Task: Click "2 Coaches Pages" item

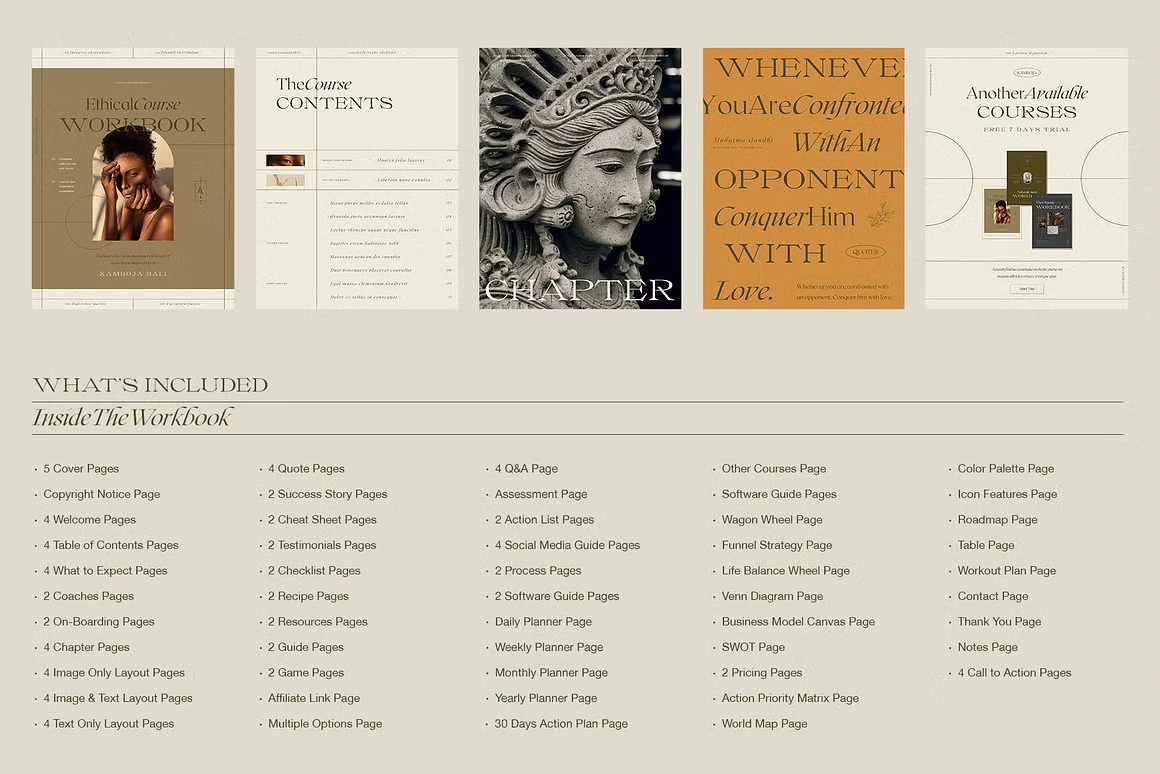Action: [x=89, y=596]
